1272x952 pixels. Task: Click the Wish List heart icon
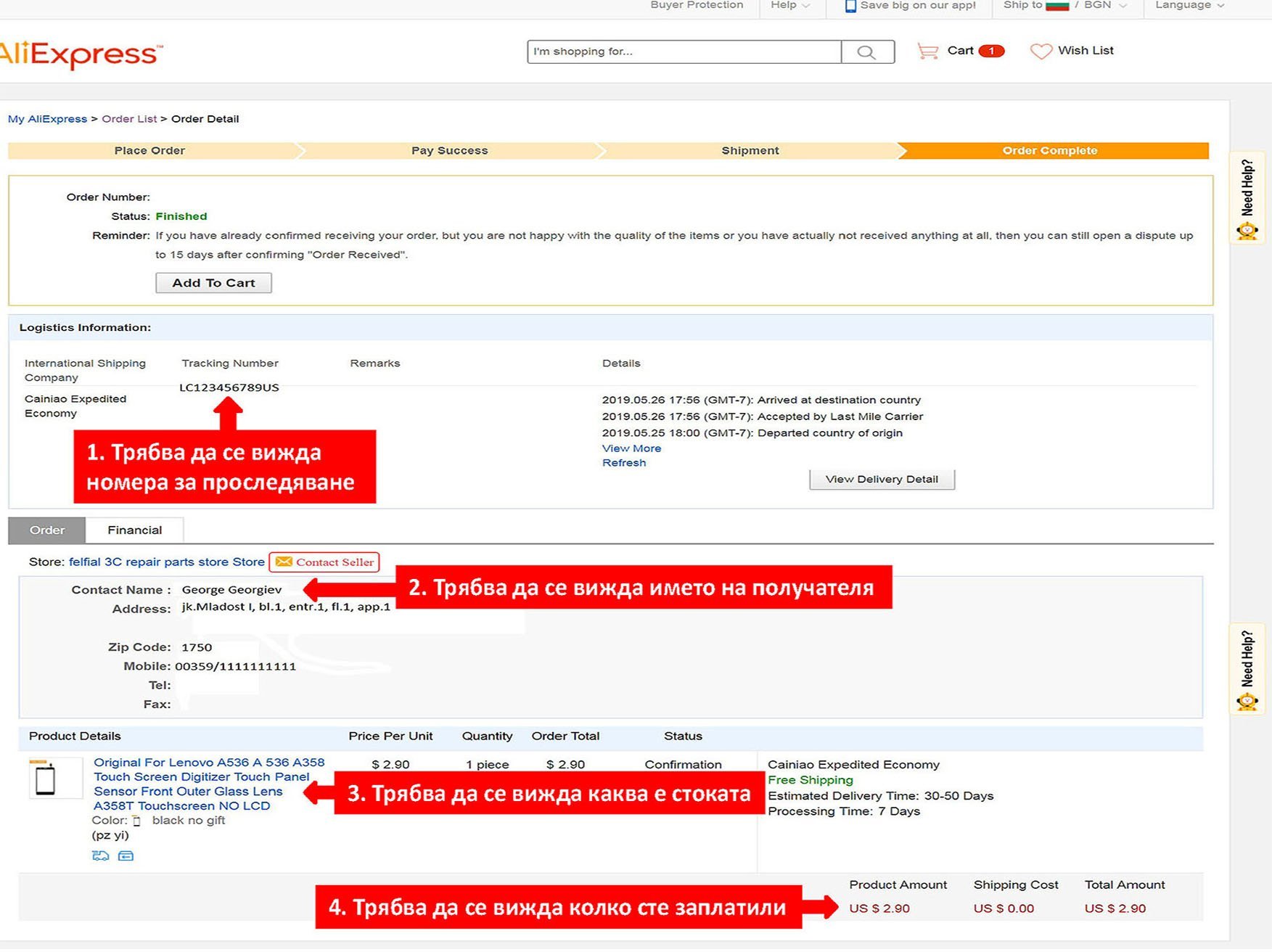[x=1041, y=51]
